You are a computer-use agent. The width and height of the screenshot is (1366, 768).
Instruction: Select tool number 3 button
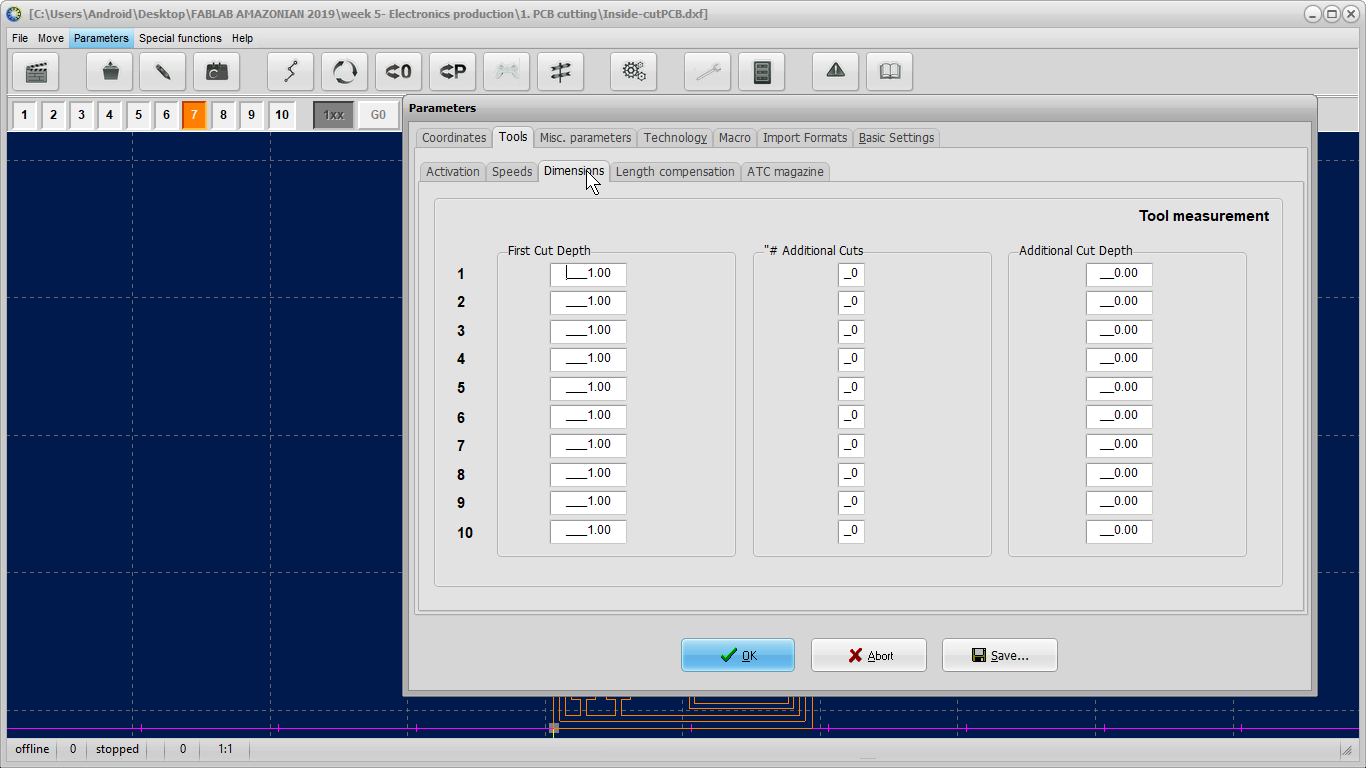pos(81,115)
